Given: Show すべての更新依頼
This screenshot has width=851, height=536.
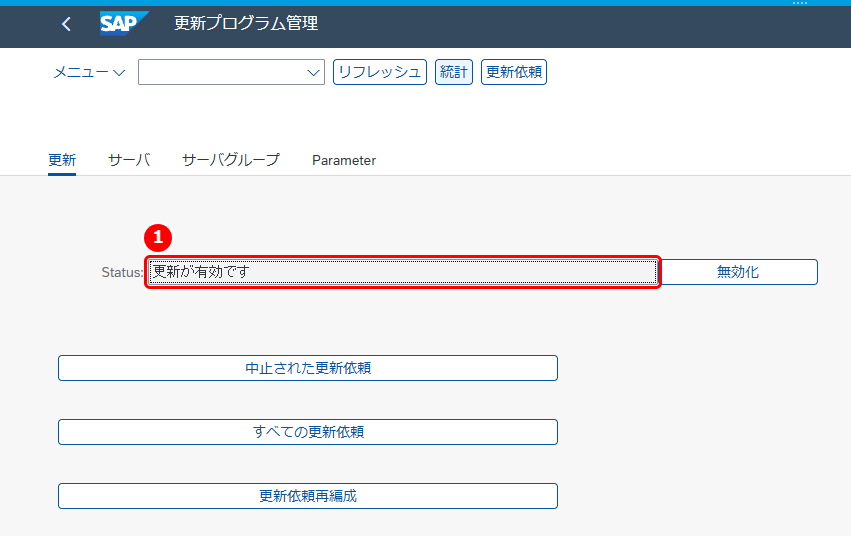Looking at the screenshot, I should (x=308, y=432).
